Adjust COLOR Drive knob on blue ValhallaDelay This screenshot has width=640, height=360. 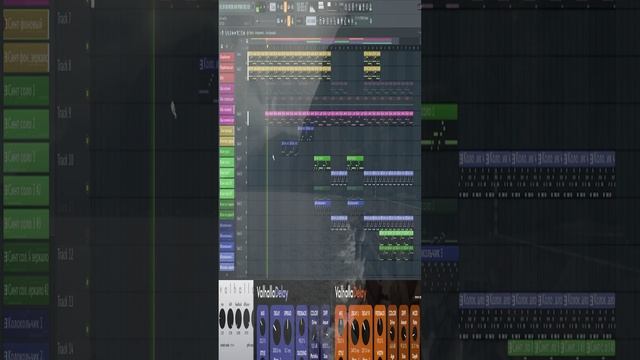[314, 334]
